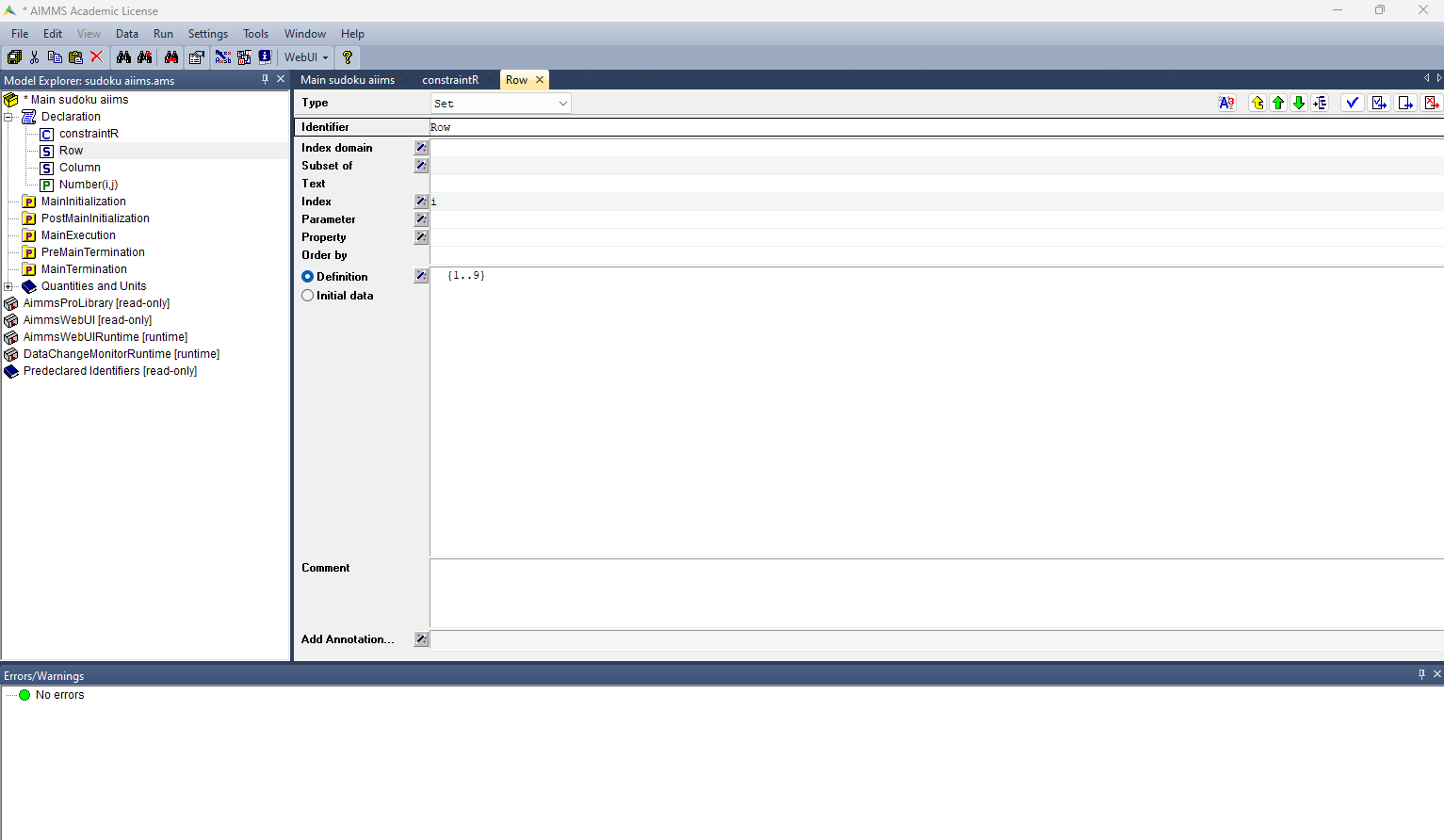Viewport: 1444px width, 840px height.
Task: Click the yellow question mark Help icon
Action: [x=348, y=57]
